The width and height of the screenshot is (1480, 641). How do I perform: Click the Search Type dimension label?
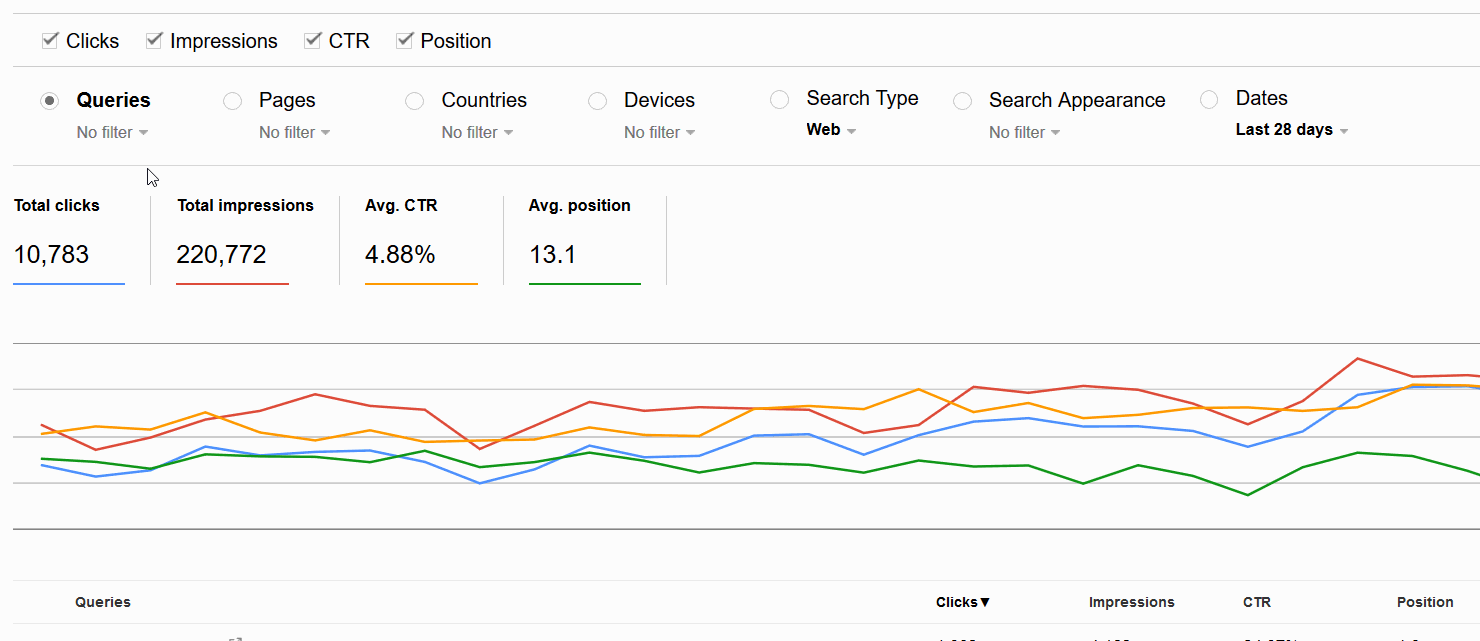click(x=862, y=98)
